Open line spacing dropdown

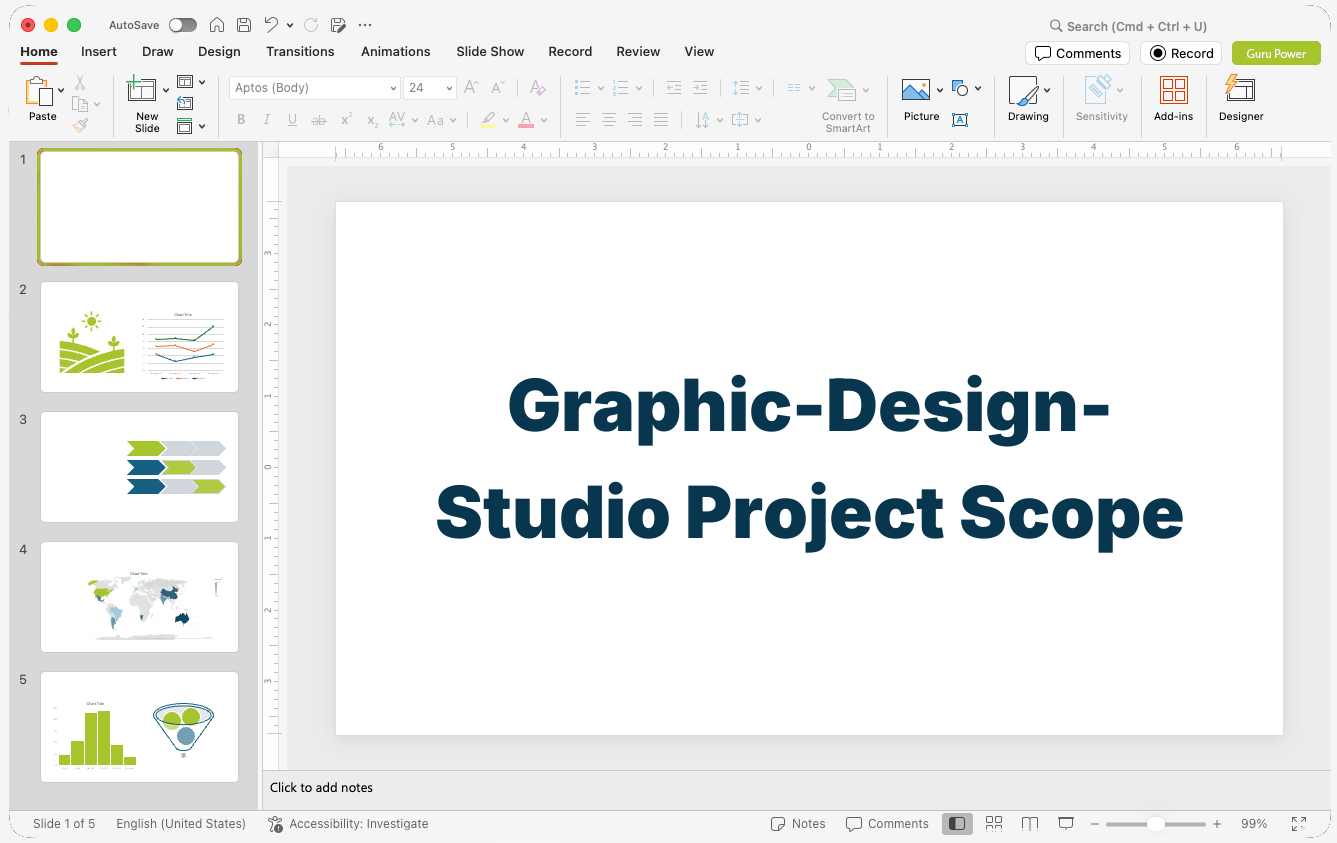coord(746,88)
